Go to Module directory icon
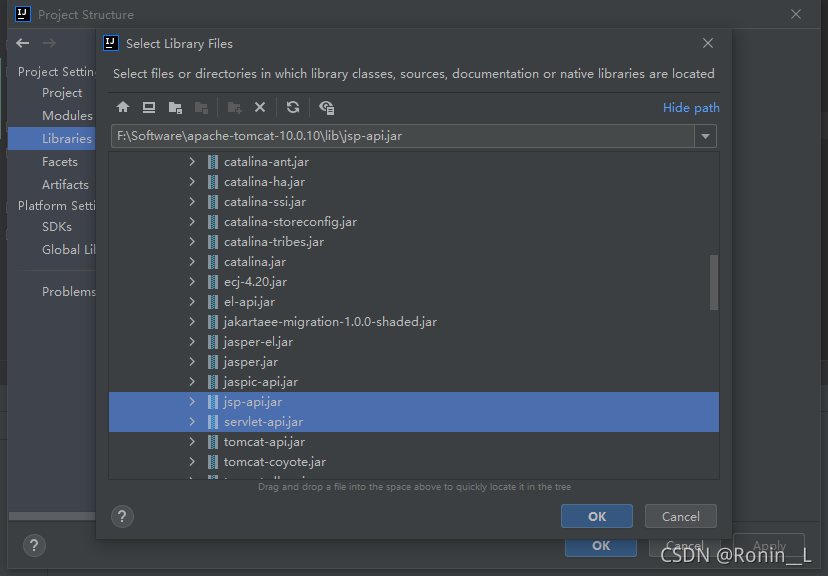Viewport: 828px width, 576px height. coord(201,108)
